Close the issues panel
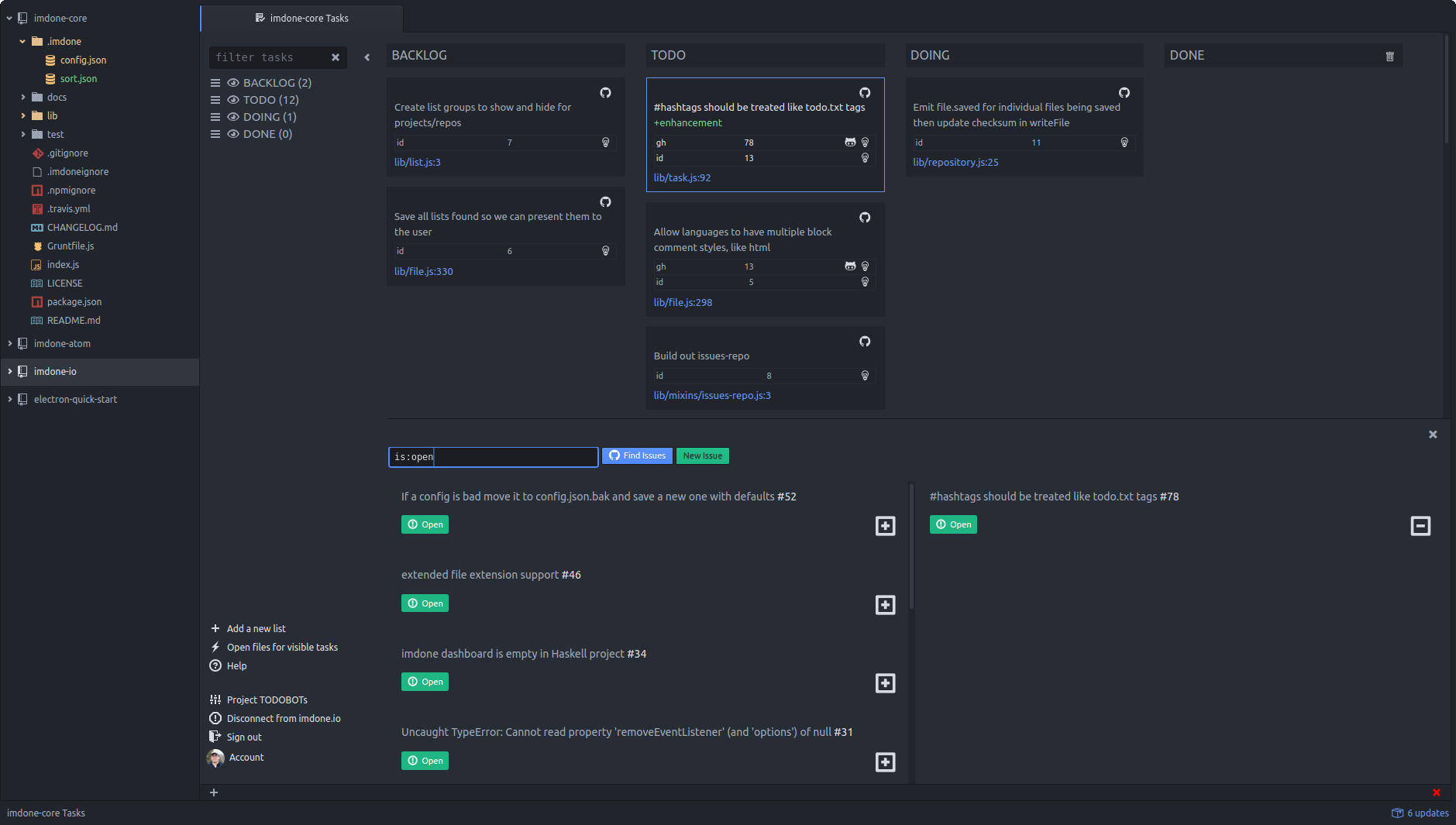Image resolution: width=1456 pixels, height=825 pixels. [x=1433, y=435]
